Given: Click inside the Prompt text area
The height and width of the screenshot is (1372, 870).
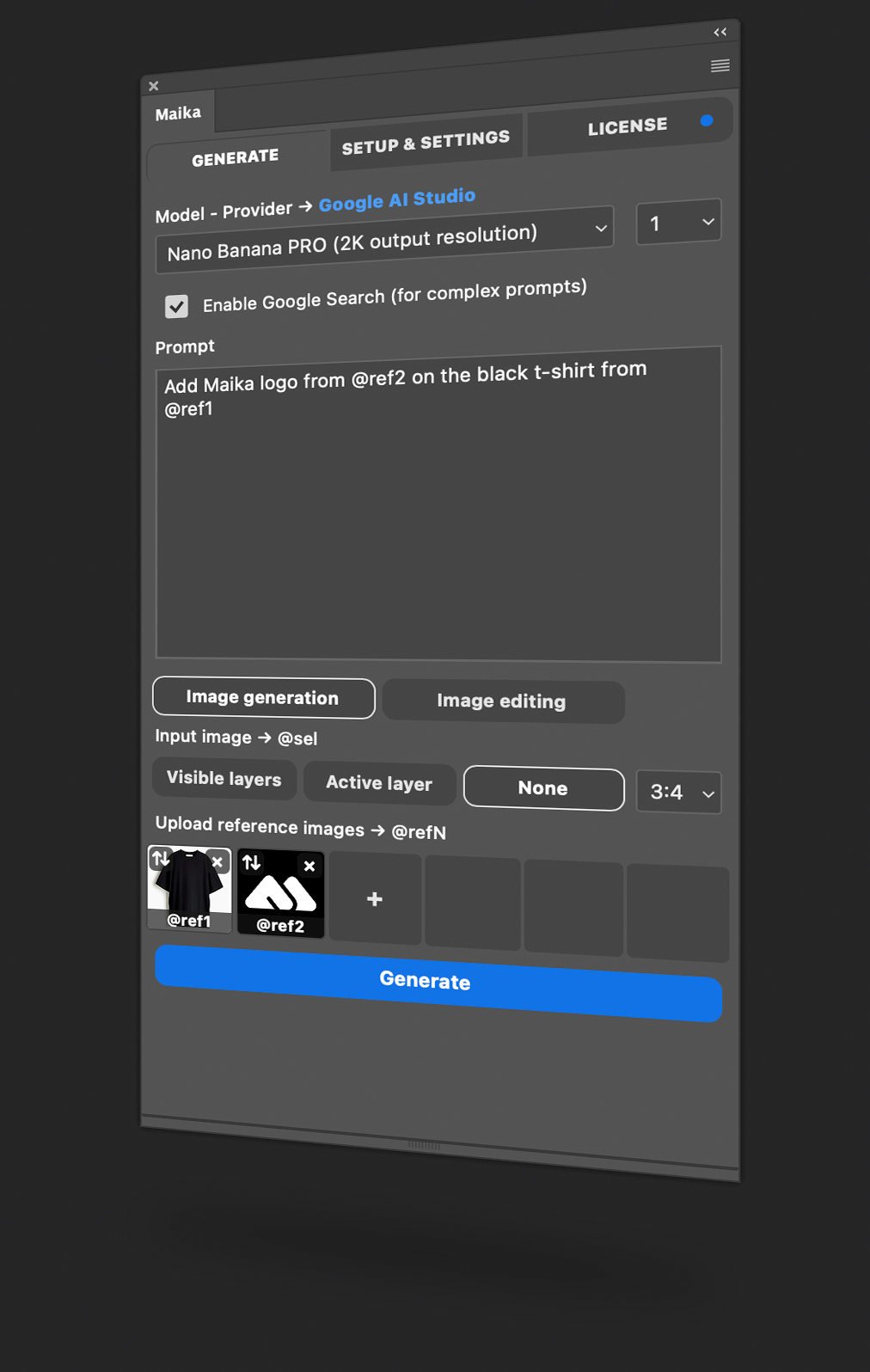Looking at the screenshot, I should point(438,516).
